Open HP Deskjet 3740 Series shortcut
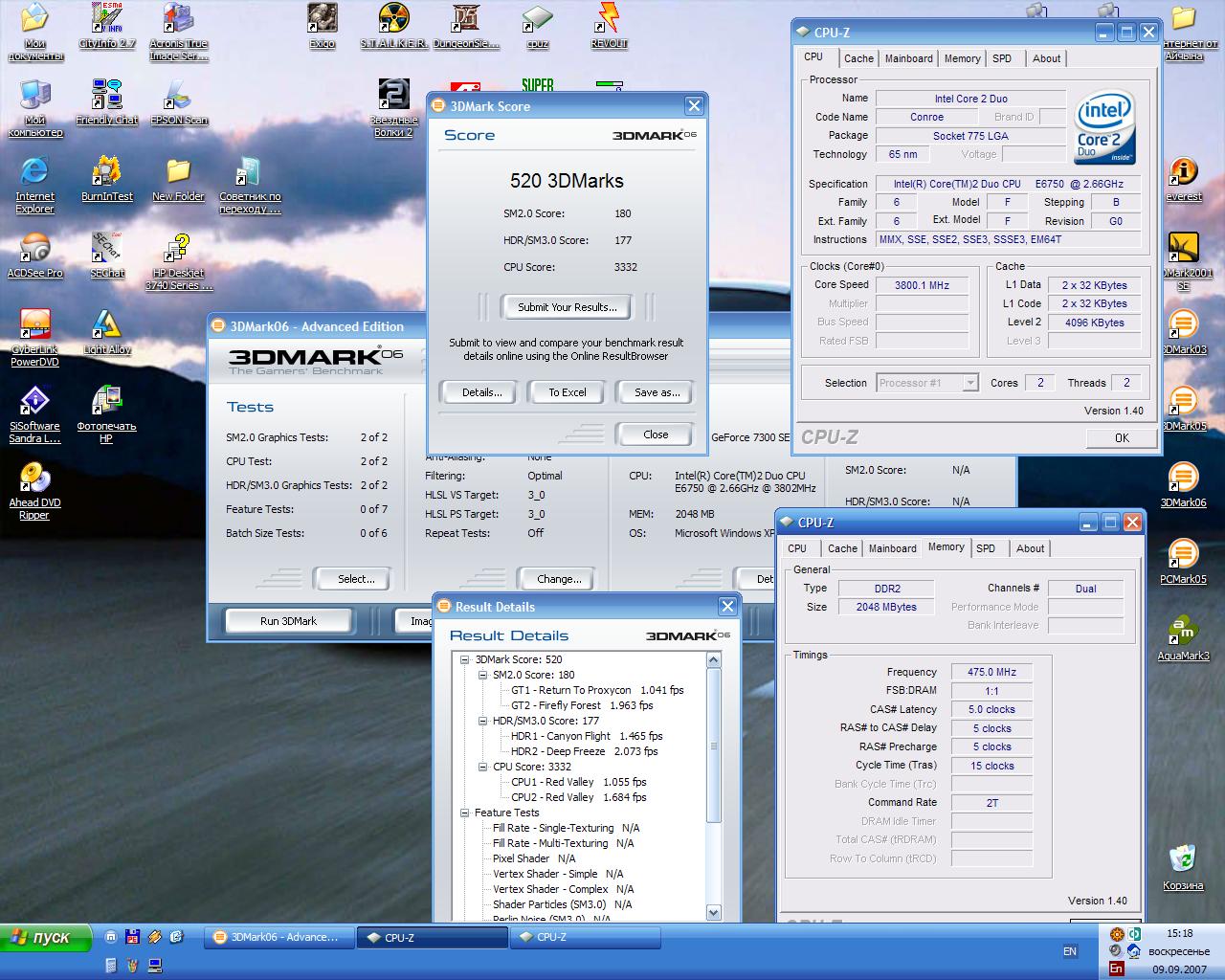The height and width of the screenshot is (980, 1225). pos(178,261)
